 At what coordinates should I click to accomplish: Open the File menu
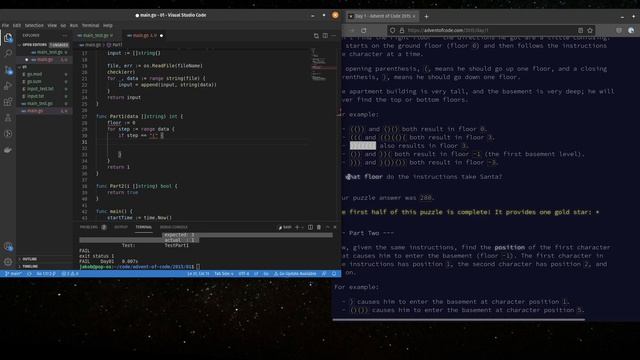coord(5,25)
